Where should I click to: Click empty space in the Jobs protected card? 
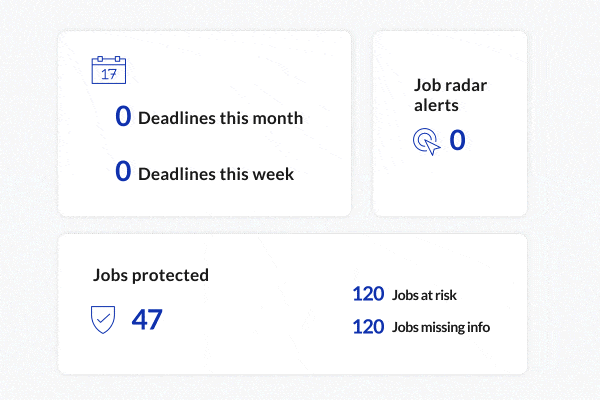(260, 340)
